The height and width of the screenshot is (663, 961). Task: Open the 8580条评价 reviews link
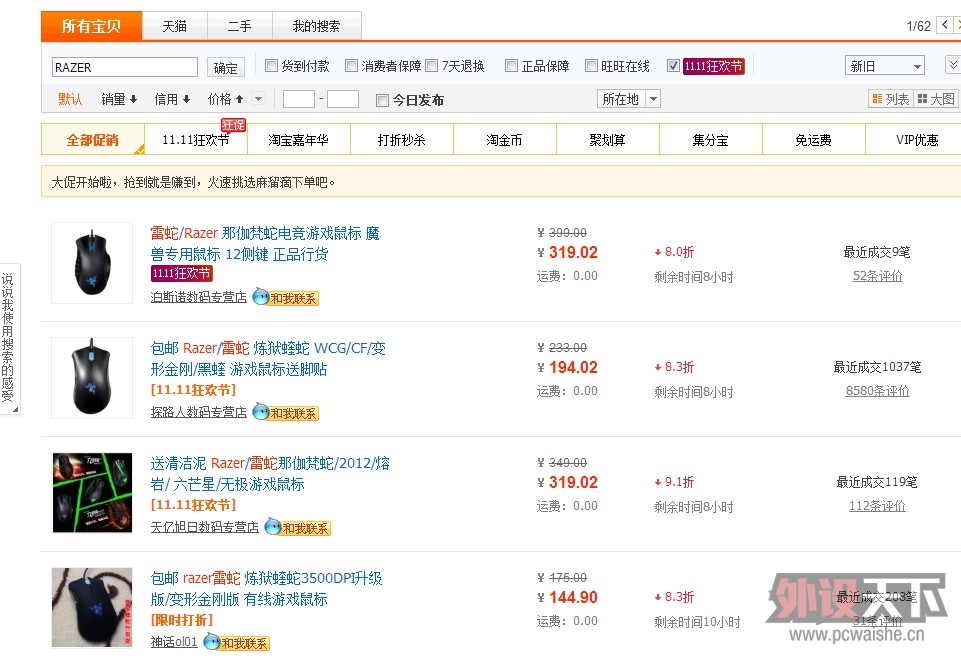(878, 391)
